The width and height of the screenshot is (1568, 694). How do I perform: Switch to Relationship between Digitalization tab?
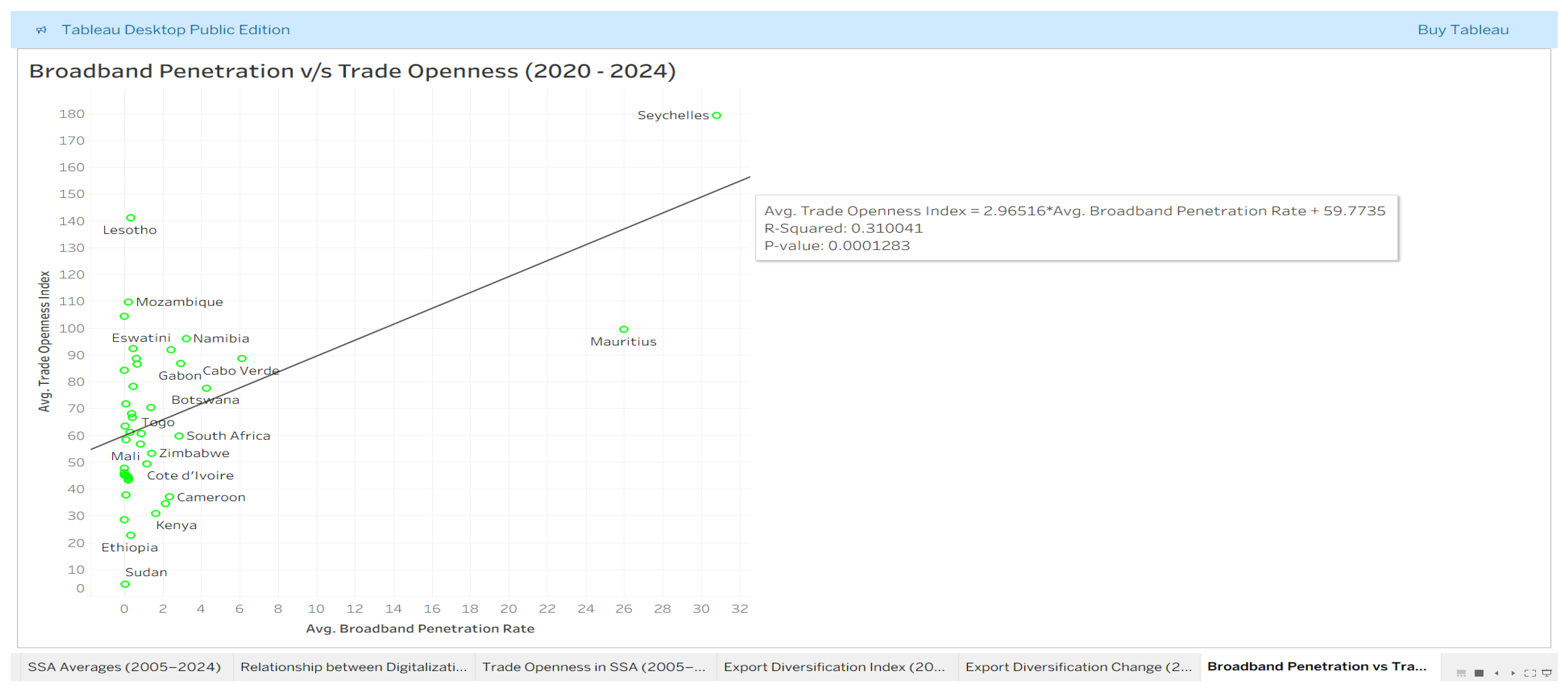(353, 667)
